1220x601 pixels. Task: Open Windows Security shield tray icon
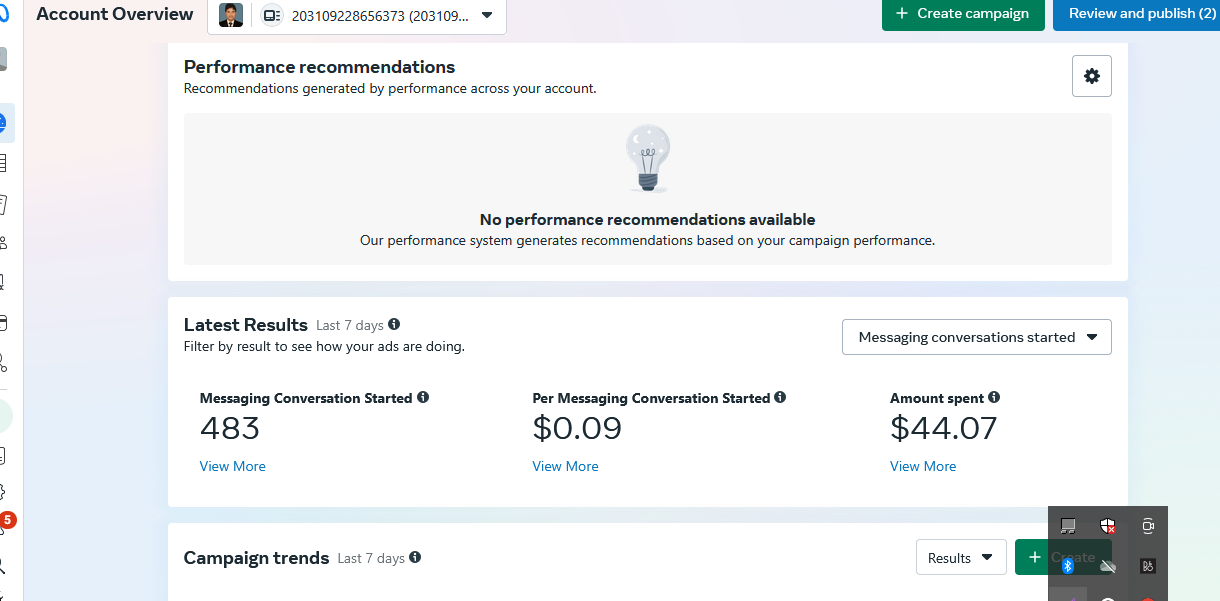click(x=1107, y=526)
